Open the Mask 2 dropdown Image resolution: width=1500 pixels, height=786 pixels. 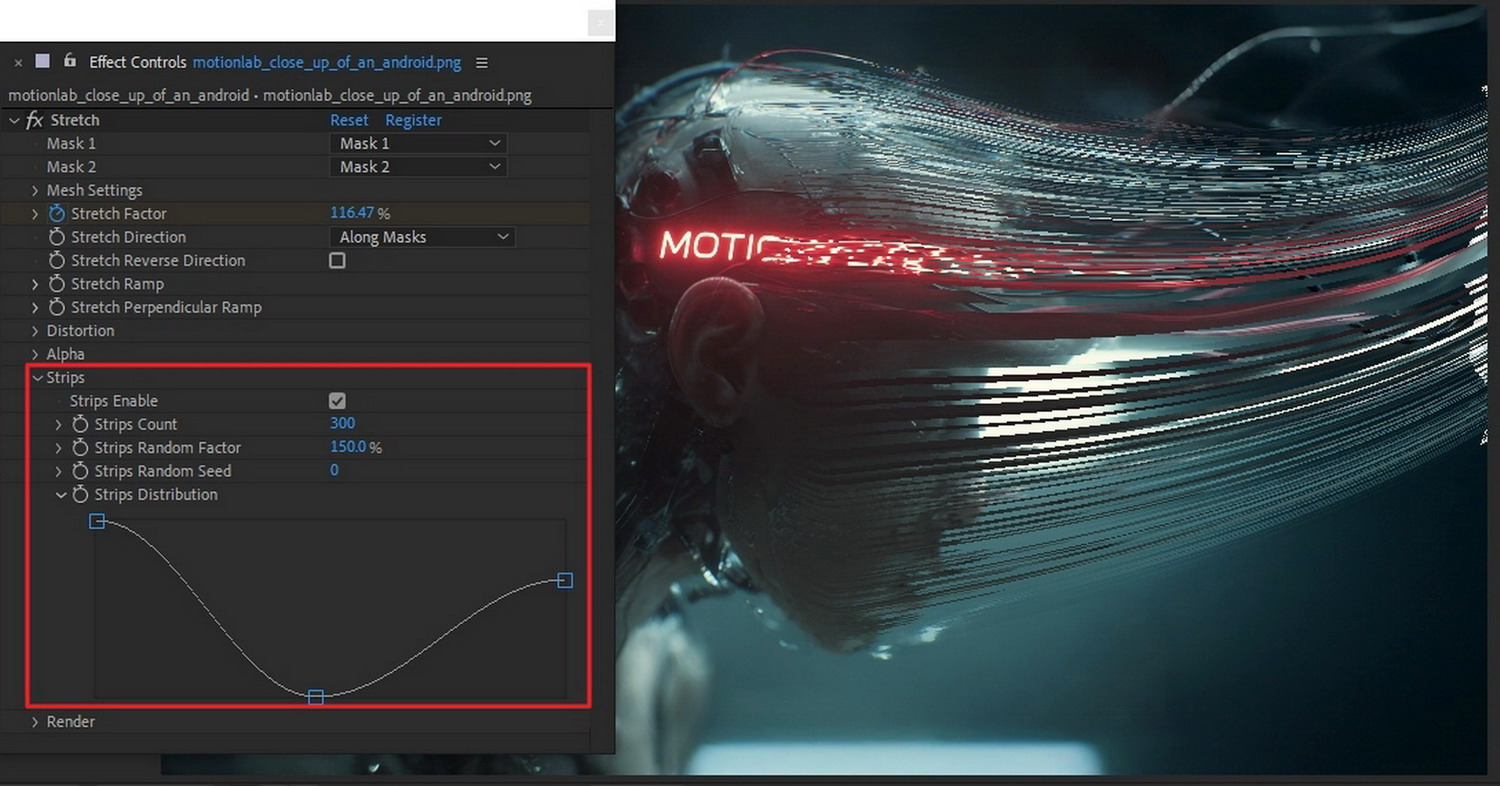[418, 167]
